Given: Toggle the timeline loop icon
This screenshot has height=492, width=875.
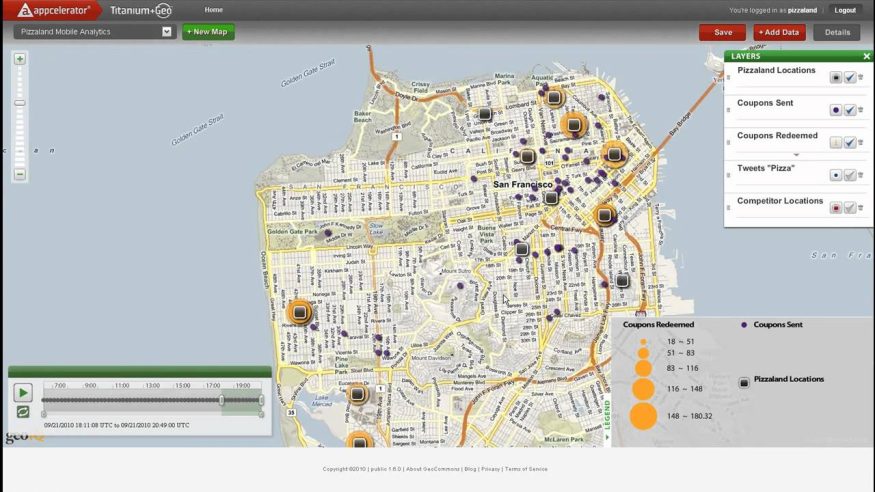Looking at the screenshot, I should 22,411.
